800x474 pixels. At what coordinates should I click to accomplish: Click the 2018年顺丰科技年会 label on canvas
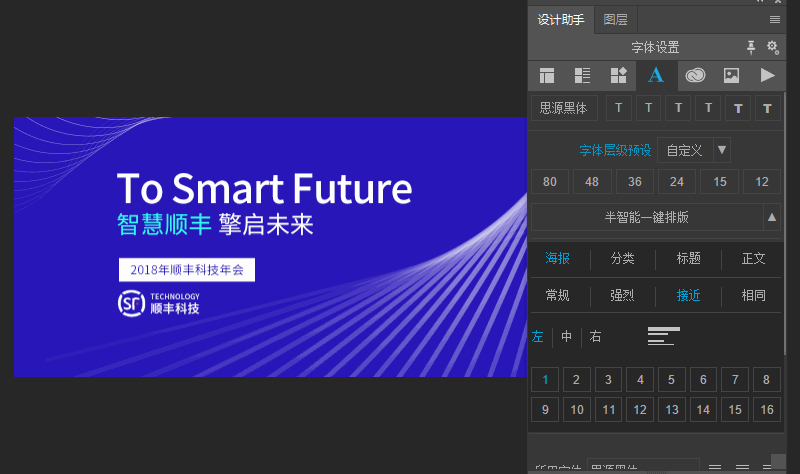pos(187,270)
